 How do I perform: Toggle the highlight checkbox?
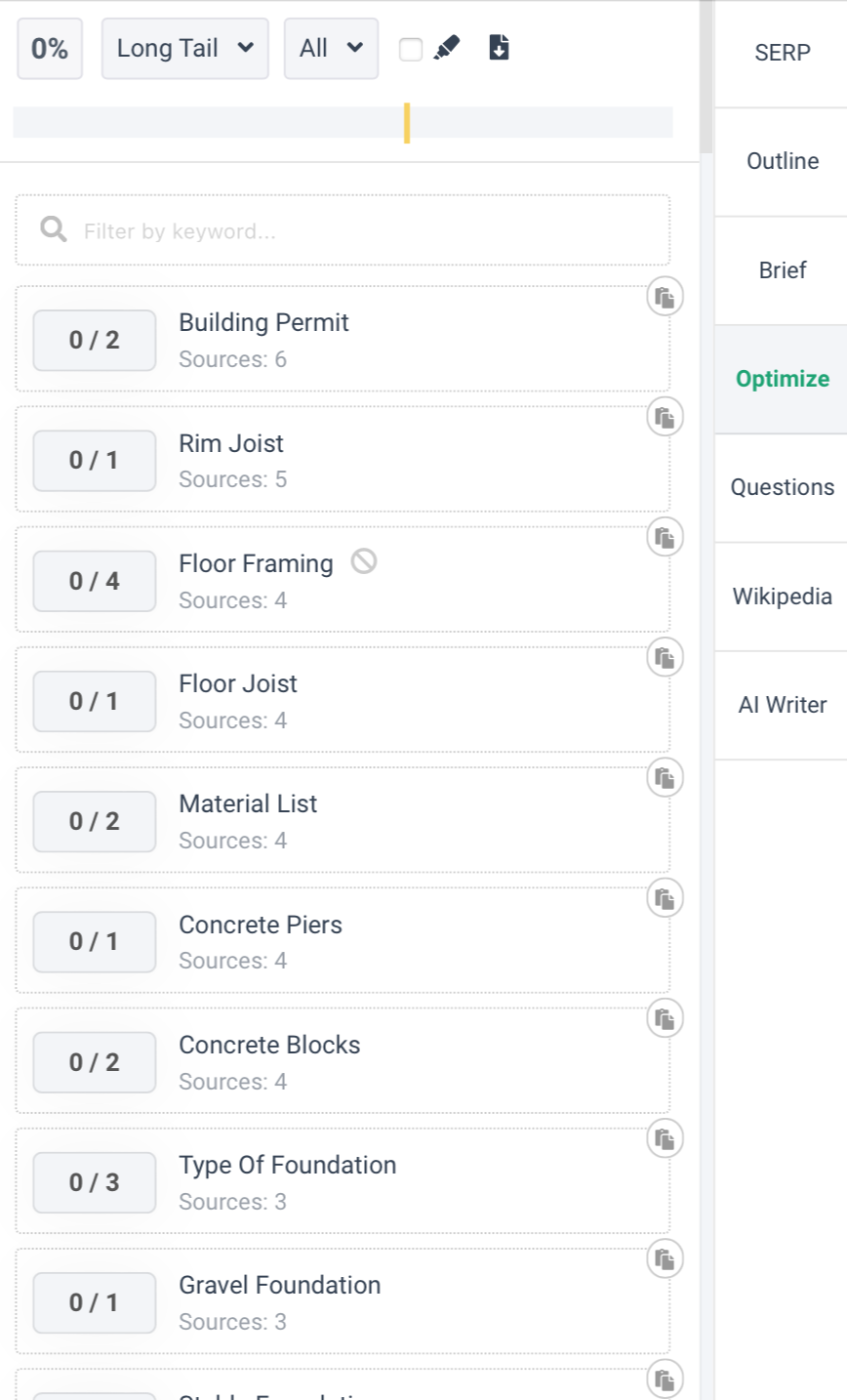point(411,49)
